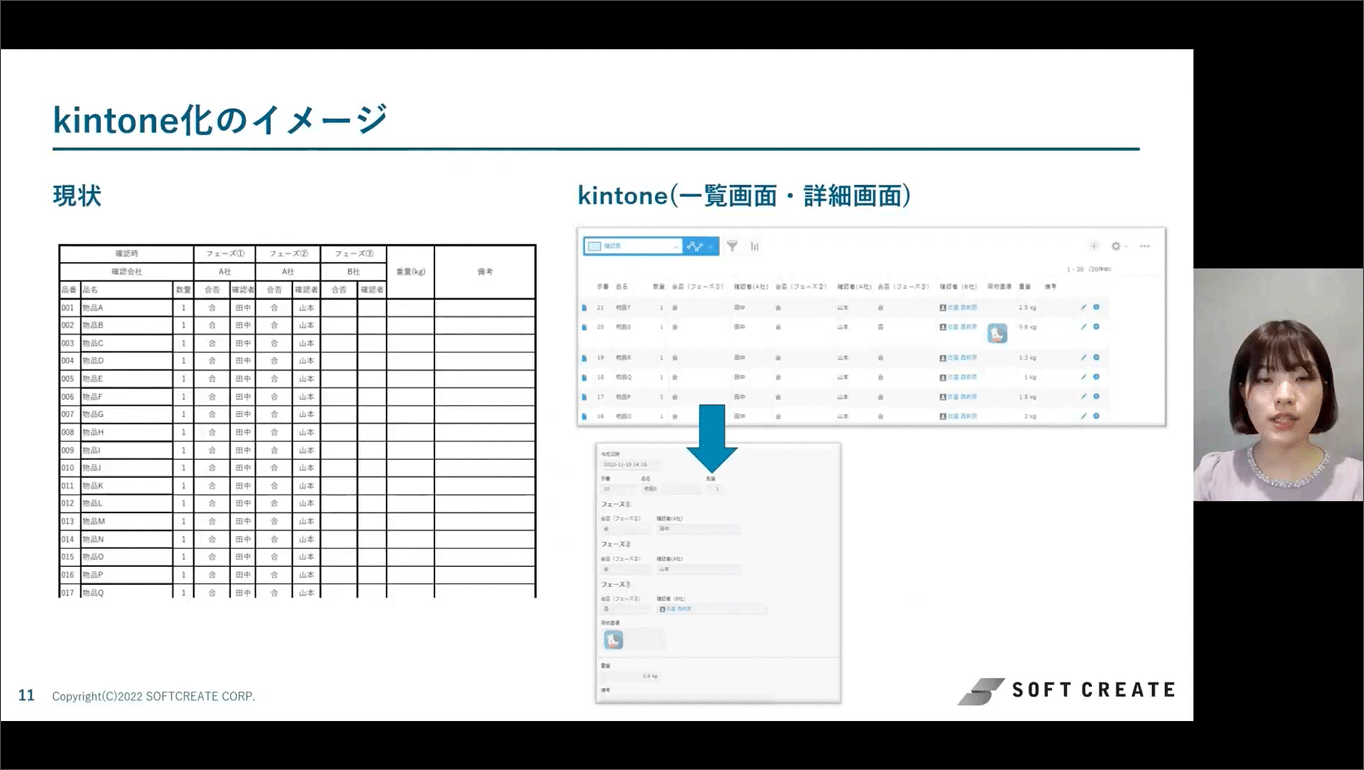The image size is (1364, 770).
Task: Expand the blue graph view dropdown
Action: coord(701,246)
